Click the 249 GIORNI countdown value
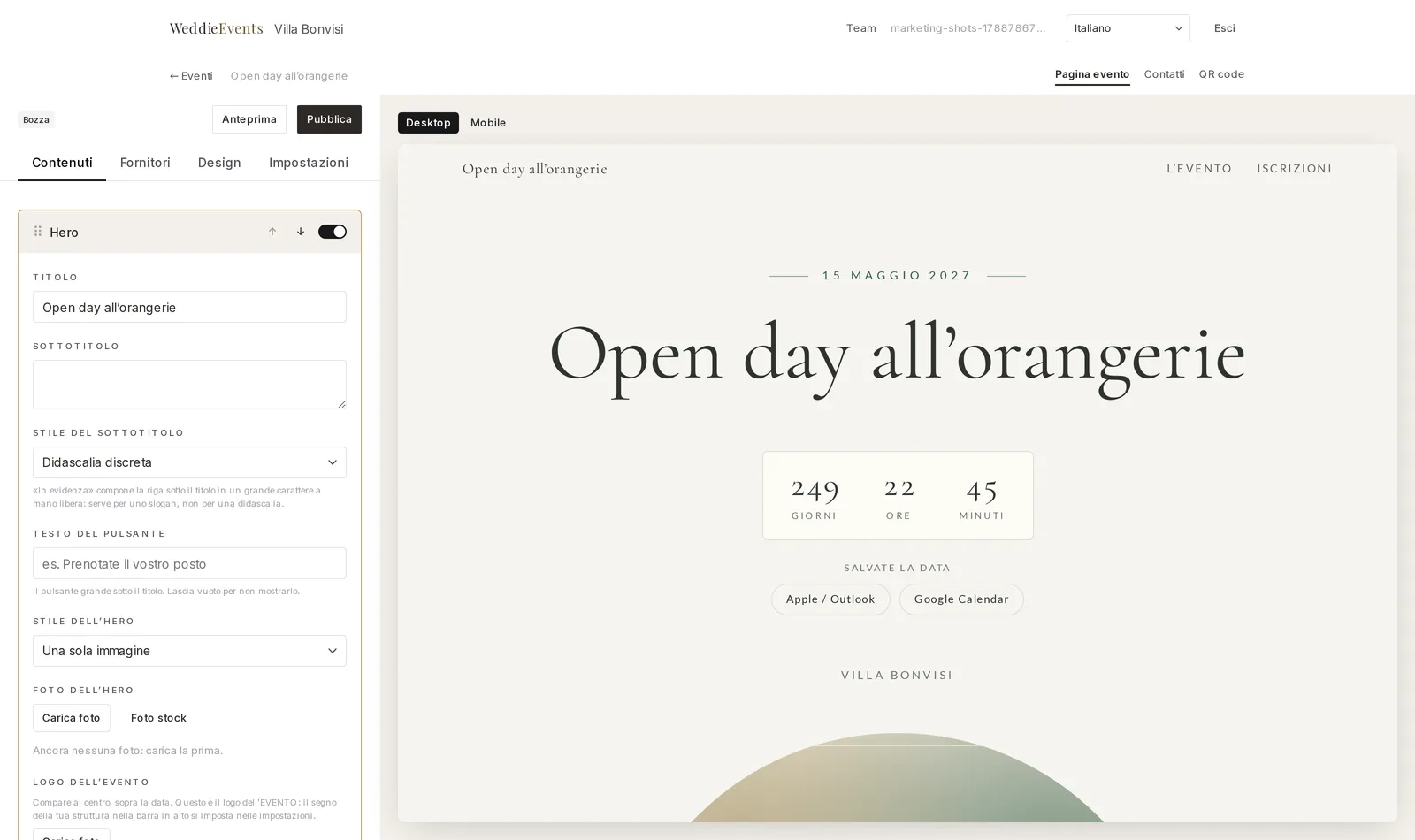The image size is (1415, 840). click(815, 497)
